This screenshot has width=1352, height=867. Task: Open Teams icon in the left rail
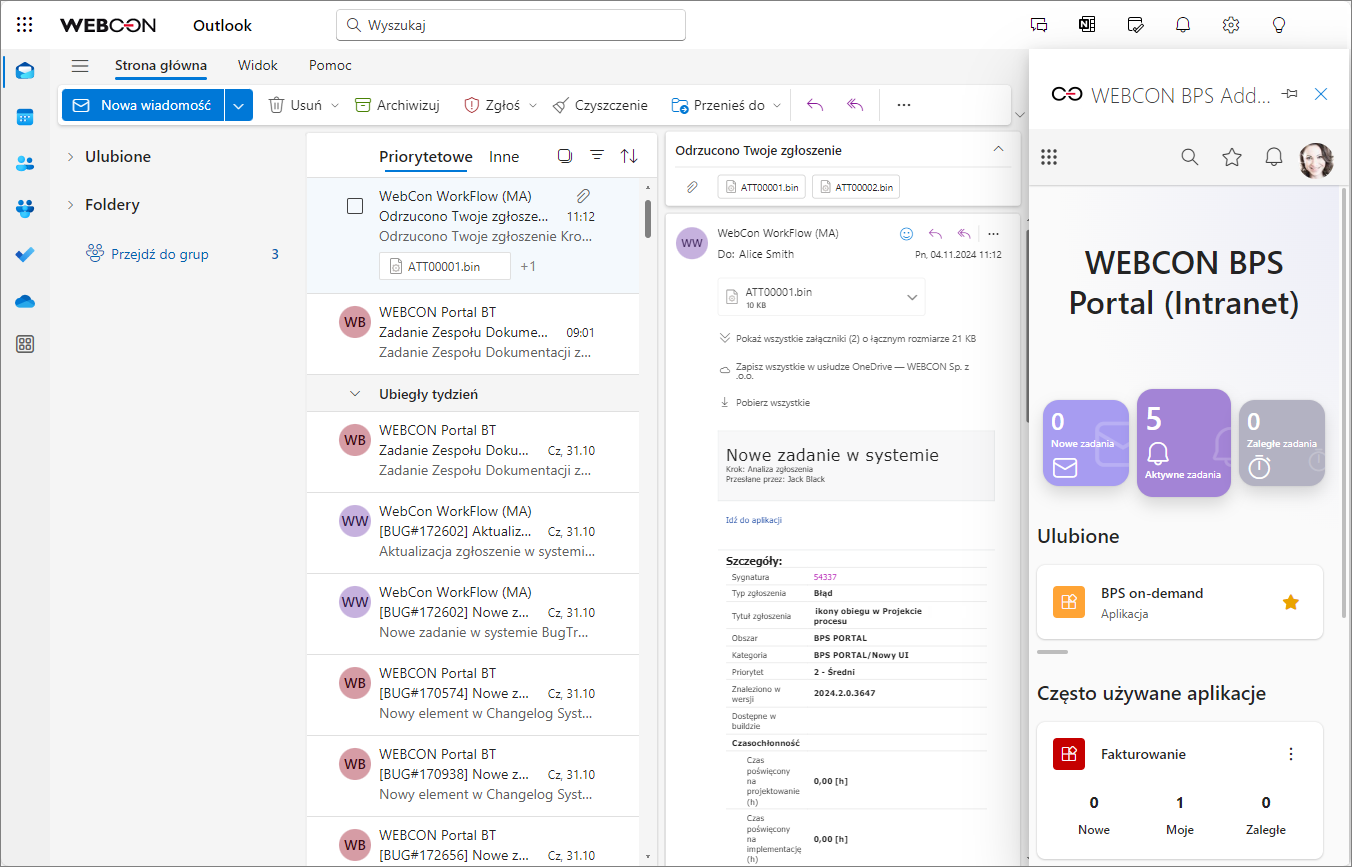coord(25,209)
